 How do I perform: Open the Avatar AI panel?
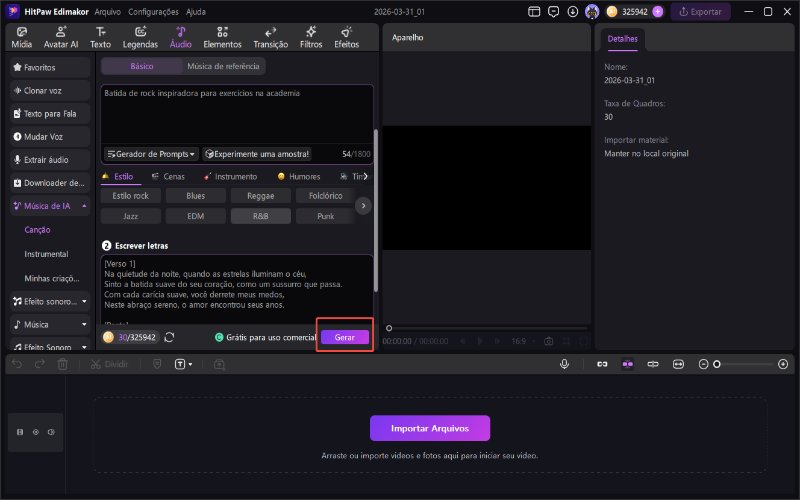pyautogui.click(x=62, y=38)
